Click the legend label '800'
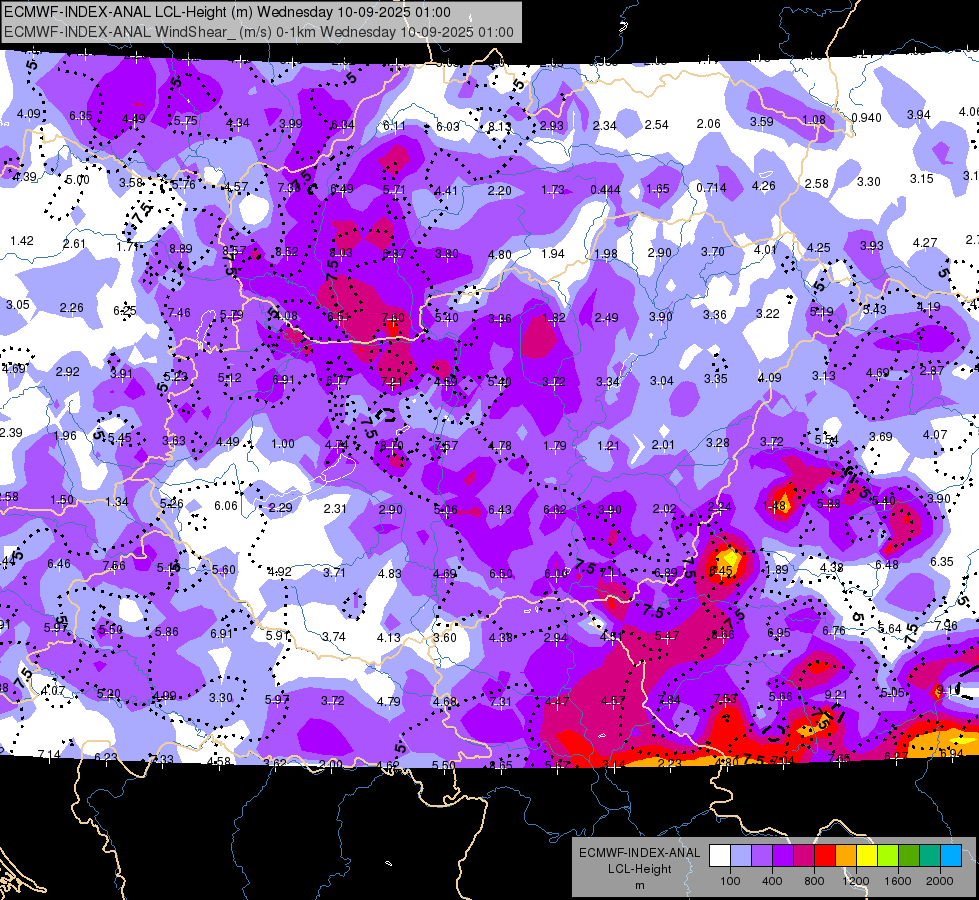This screenshot has width=979, height=900. pos(814,881)
